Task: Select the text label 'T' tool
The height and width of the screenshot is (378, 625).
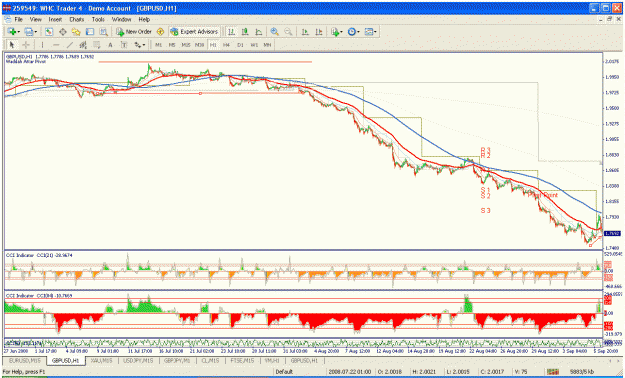Action: [x=124, y=45]
